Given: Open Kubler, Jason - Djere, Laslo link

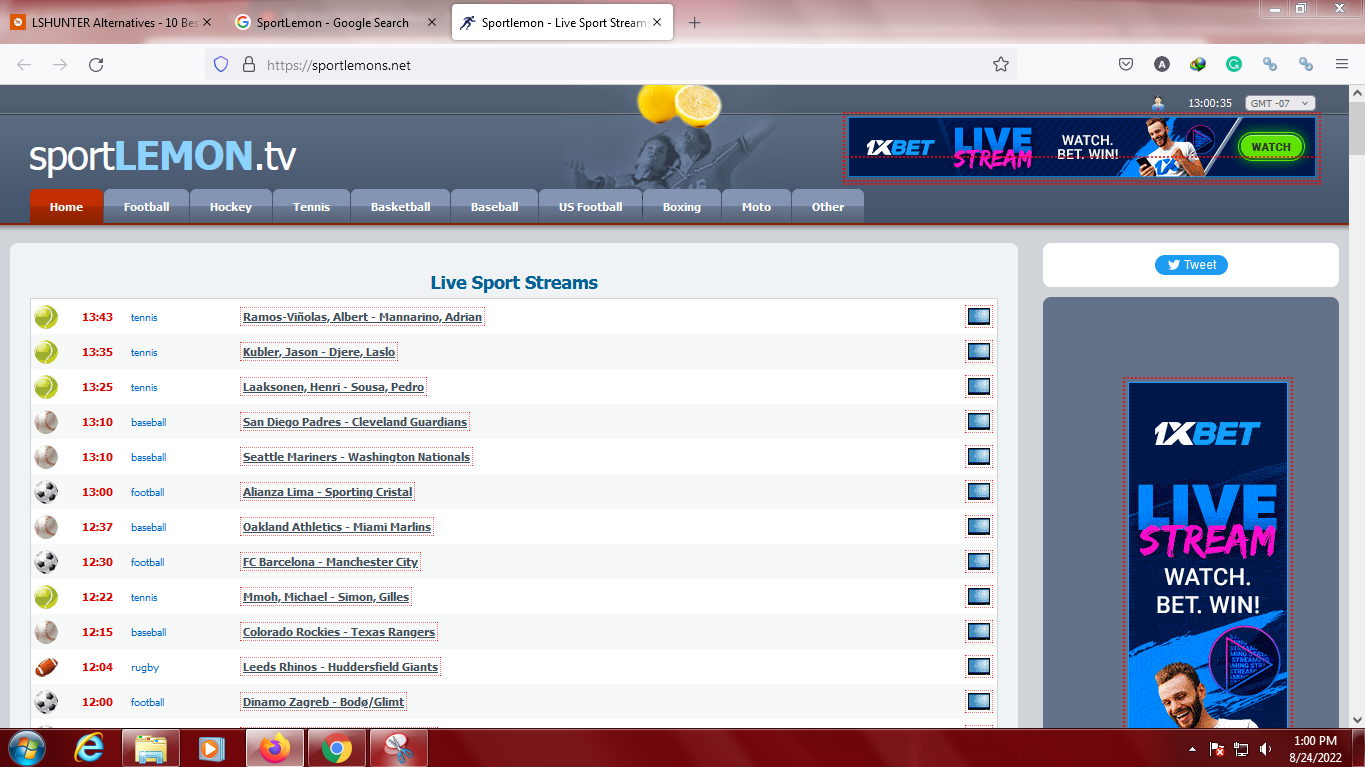Looking at the screenshot, I should pyautogui.click(x=319, y=352).
